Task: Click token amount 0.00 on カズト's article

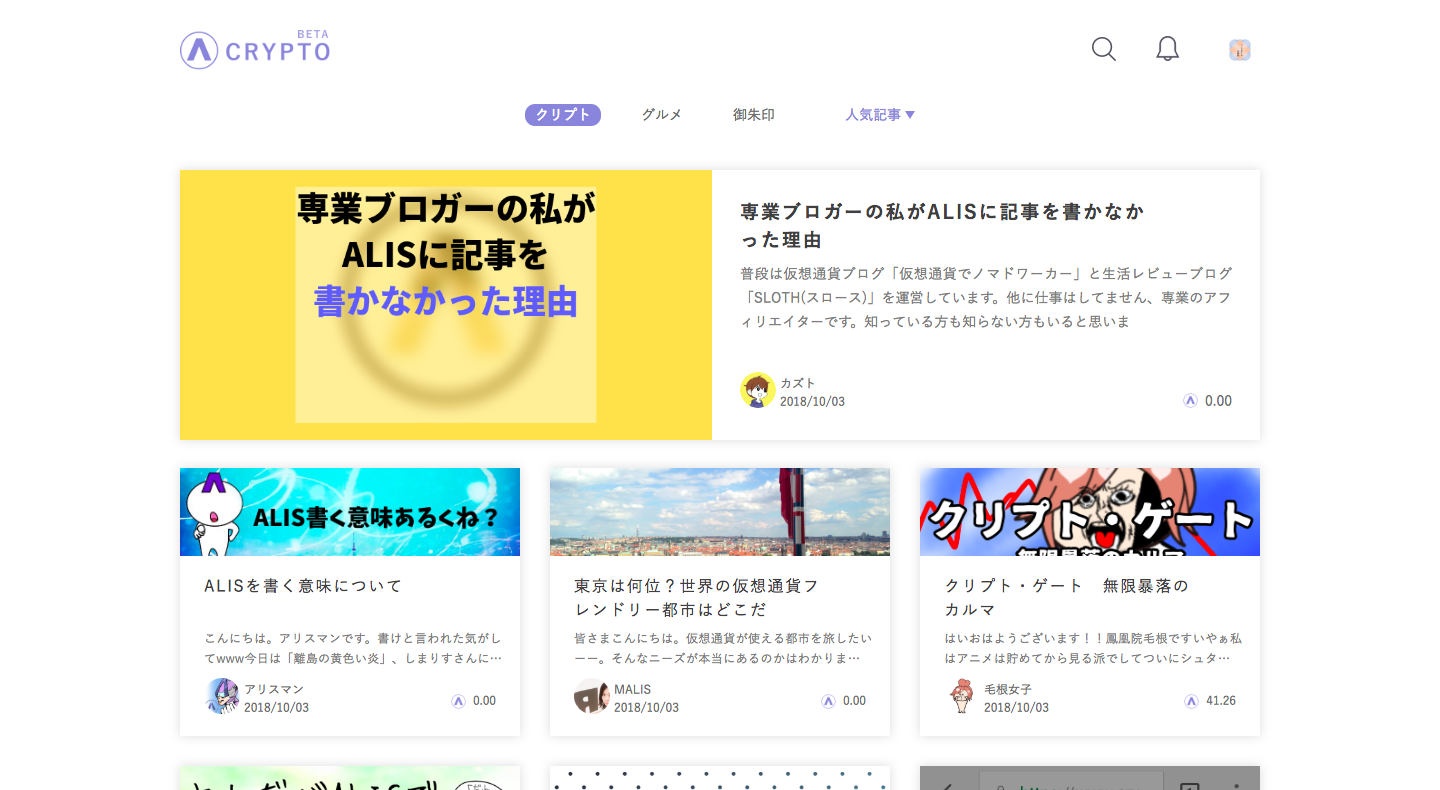Action: point(1218,400)
